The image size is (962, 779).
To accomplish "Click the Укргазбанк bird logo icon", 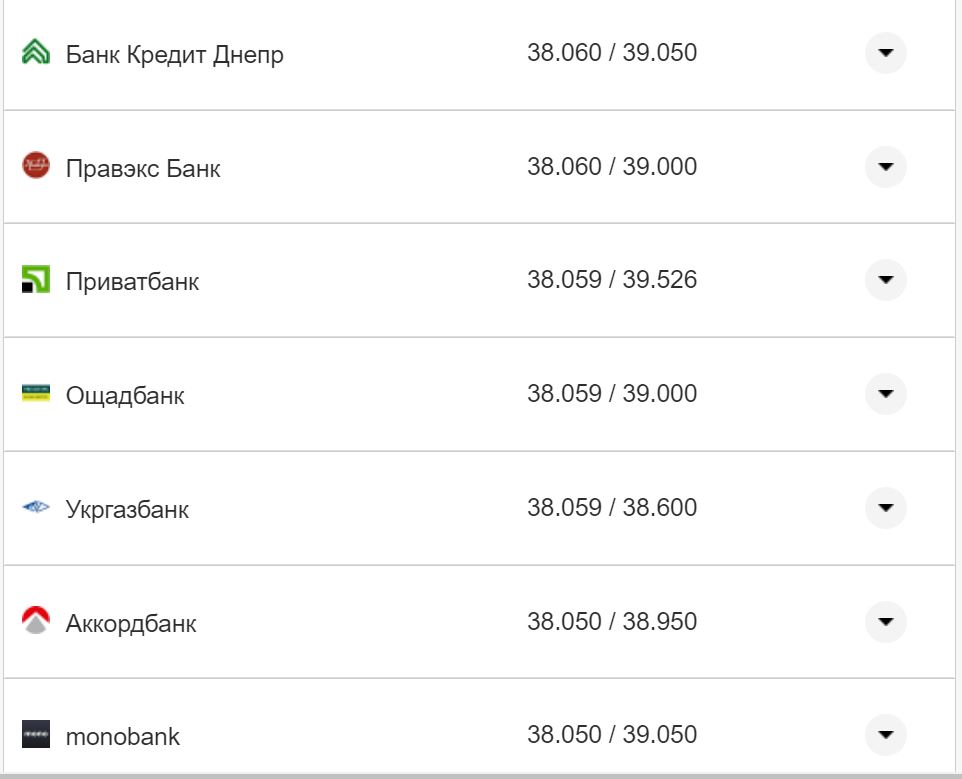I will click(x=37, y=507).
